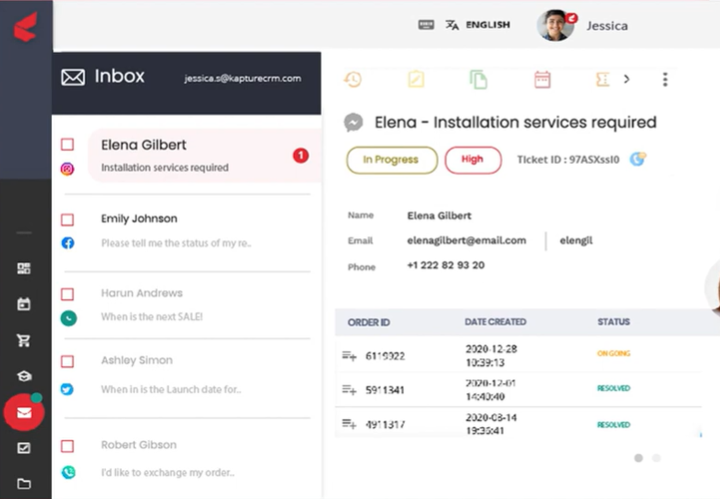This screenshot has width=720, height=499.
Task: Click the keyboard icon in top bar
Action: tap(426, 25)
